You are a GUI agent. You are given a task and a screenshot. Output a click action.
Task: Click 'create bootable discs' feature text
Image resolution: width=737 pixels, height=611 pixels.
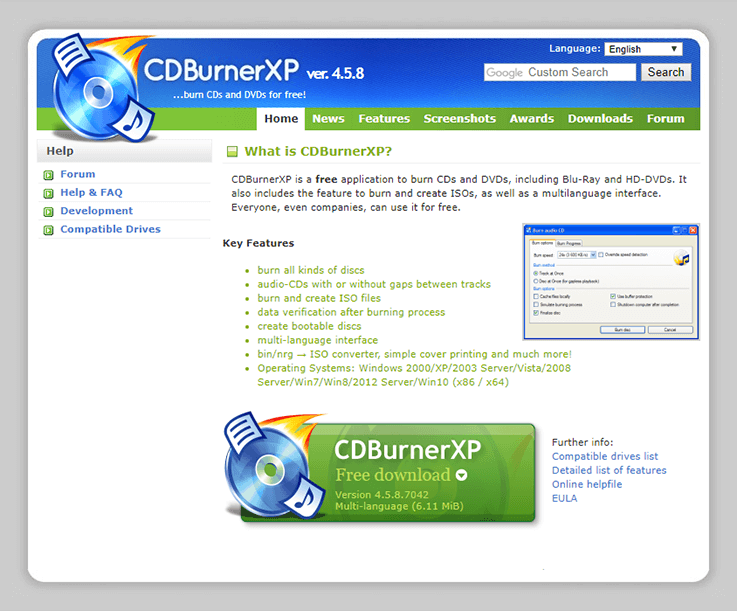coord(309,326)
